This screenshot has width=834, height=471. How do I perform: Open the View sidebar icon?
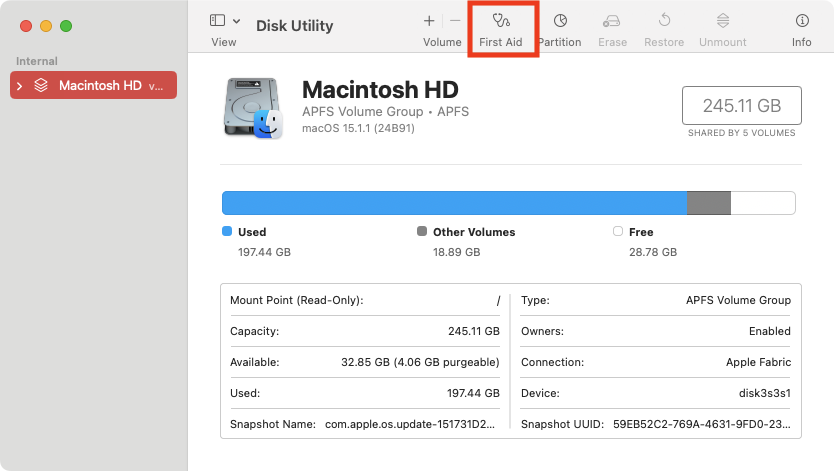(217, 21)
